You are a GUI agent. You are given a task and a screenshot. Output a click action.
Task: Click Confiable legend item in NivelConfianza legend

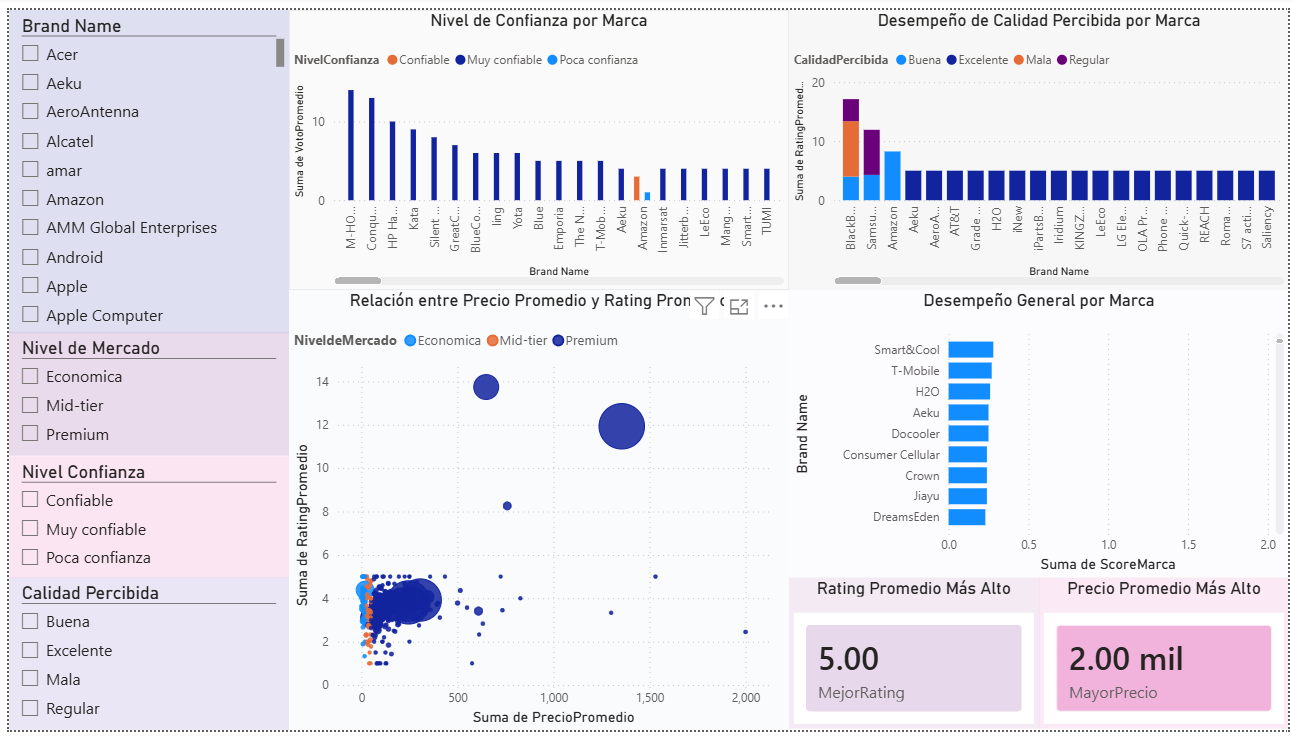click(x=418, y=60)
